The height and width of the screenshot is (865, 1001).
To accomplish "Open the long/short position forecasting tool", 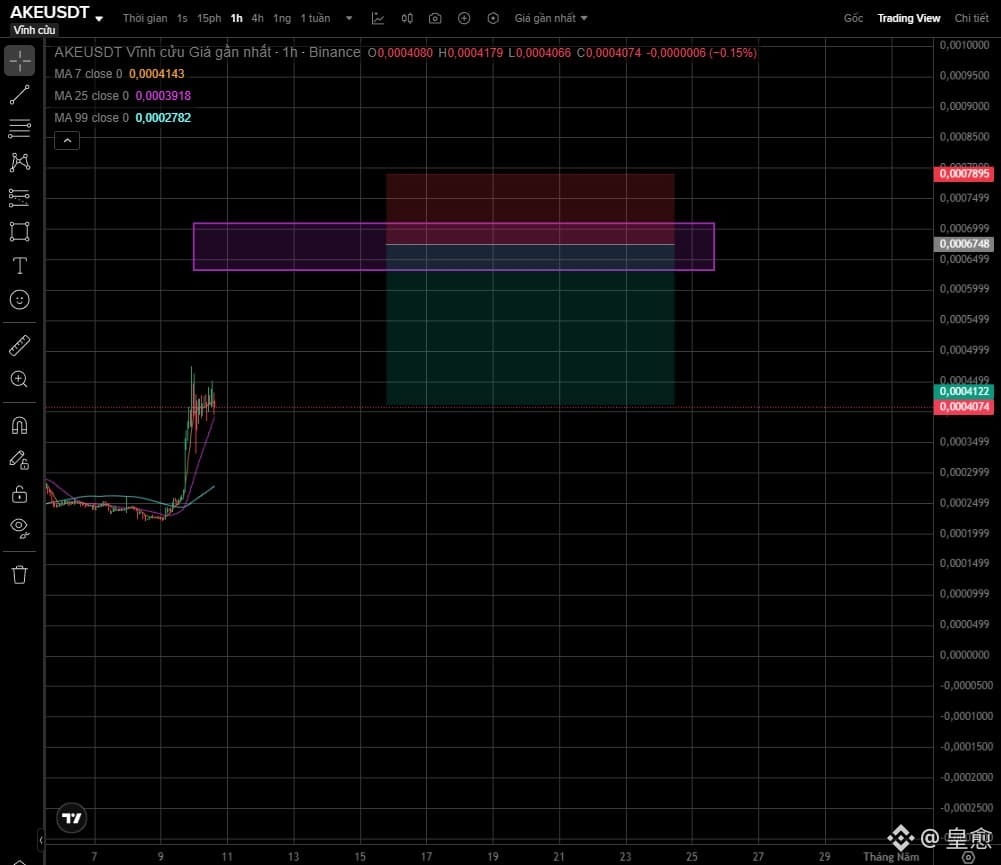I will click(20, 197).
